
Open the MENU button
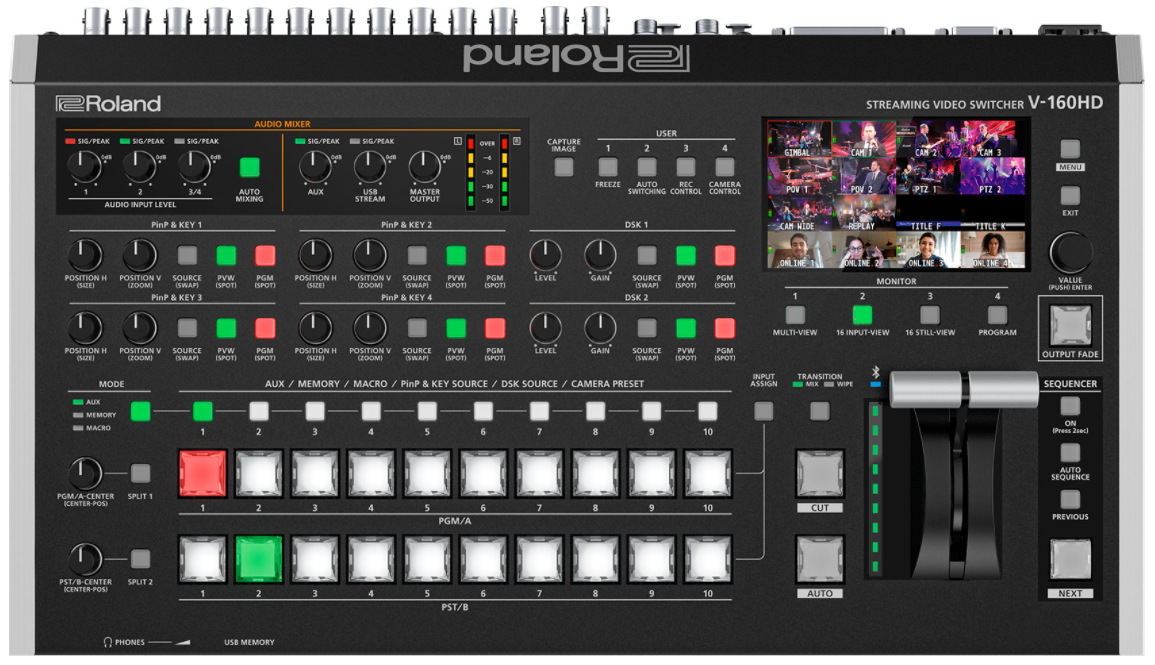1070,149
